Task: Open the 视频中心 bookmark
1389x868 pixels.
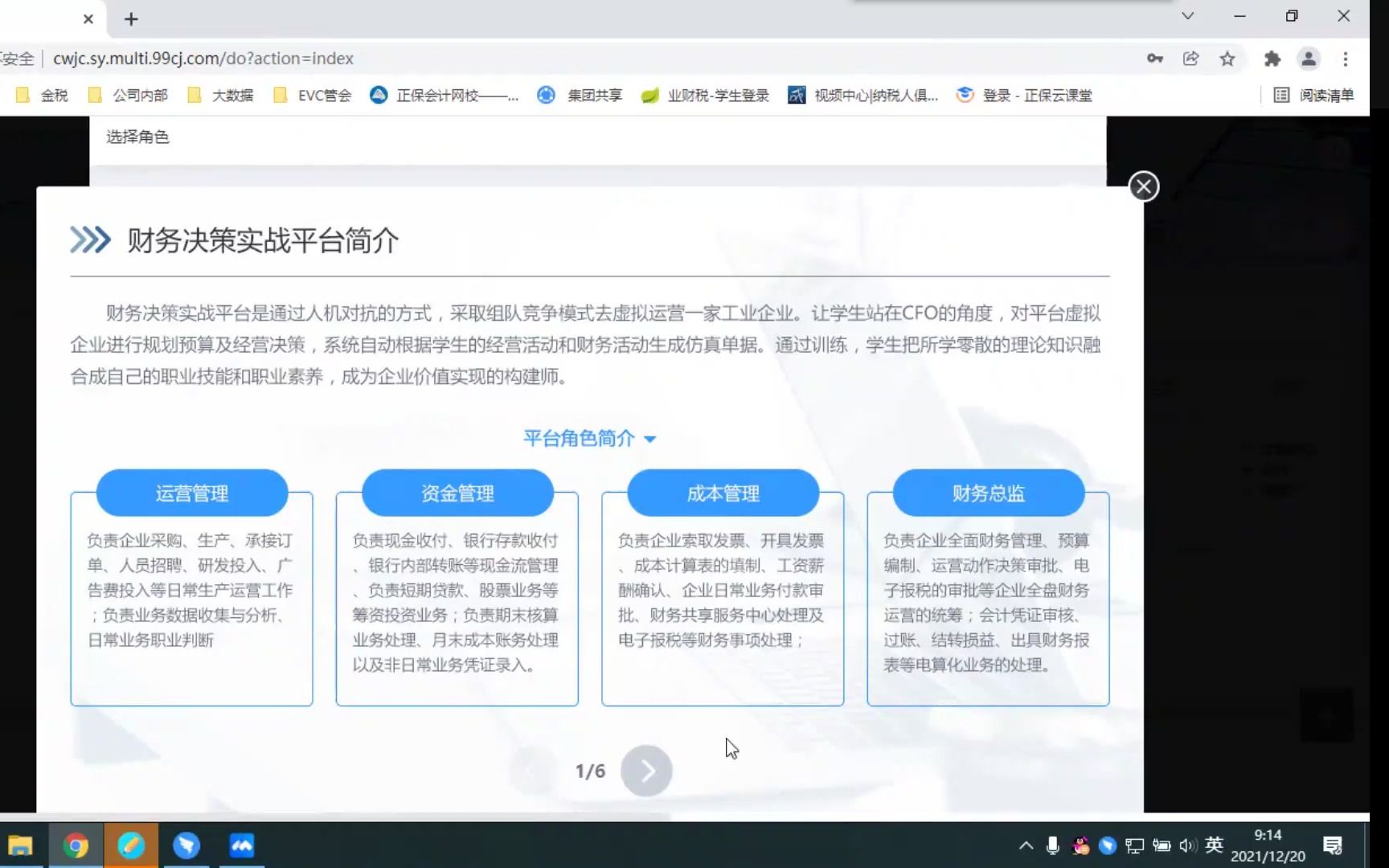Action: [863, 96]
